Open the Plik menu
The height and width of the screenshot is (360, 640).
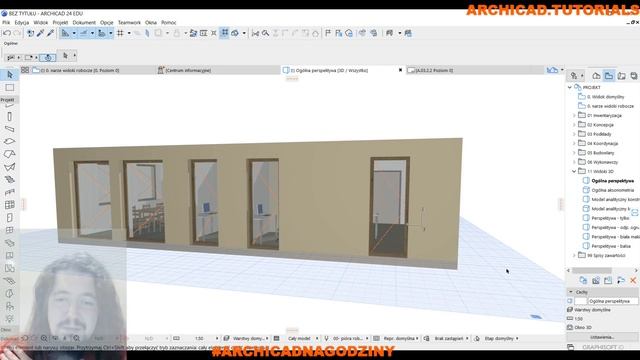(x=6, y=22)
